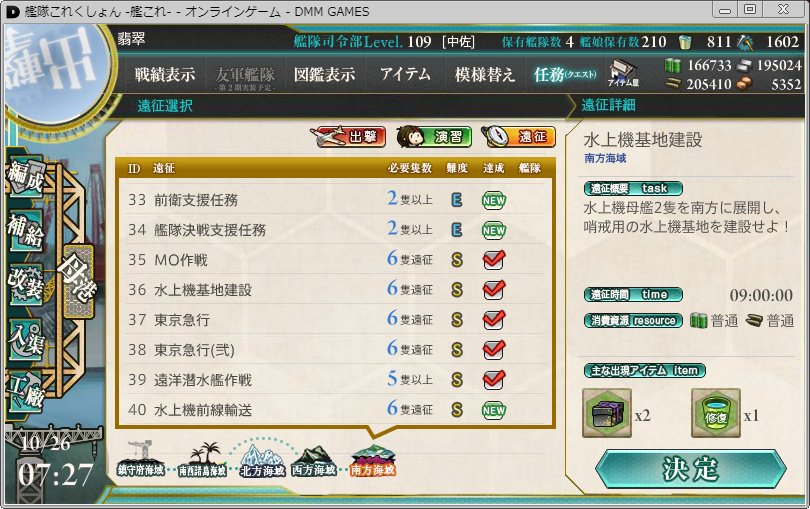Click the red checkmark for 35 MO作戦

pos(494,259)
